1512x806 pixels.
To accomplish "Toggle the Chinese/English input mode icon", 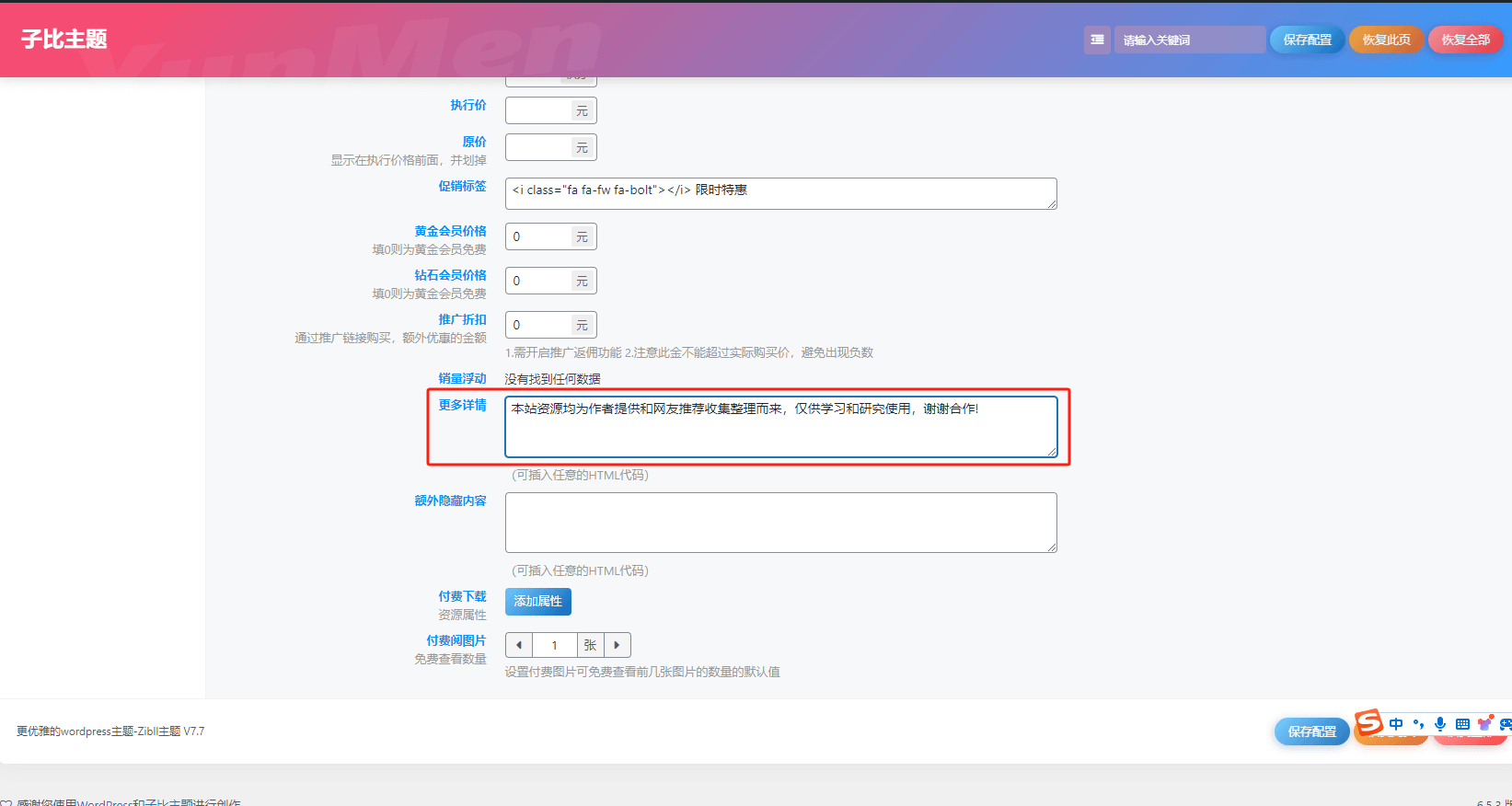I will coord(1396,724).
